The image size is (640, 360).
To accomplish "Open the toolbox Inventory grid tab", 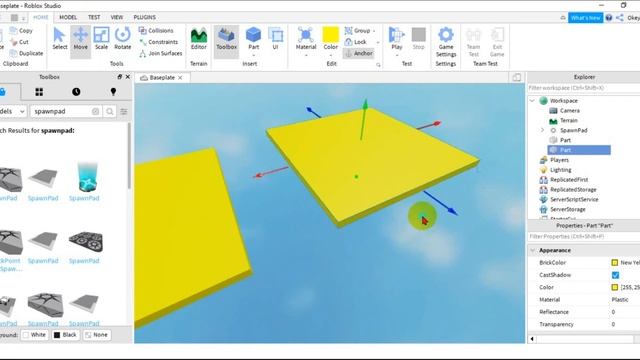I will (39, 92).
